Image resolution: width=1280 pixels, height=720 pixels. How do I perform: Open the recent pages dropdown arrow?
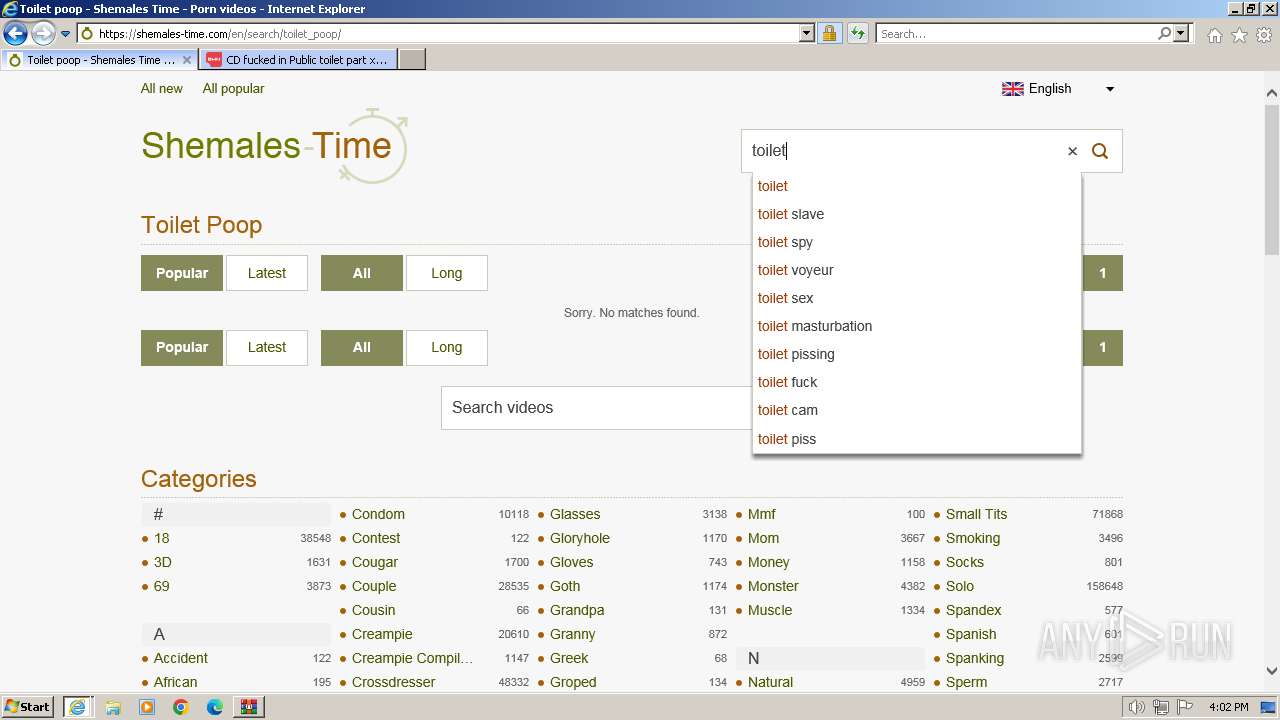click(x=66, y=34)
